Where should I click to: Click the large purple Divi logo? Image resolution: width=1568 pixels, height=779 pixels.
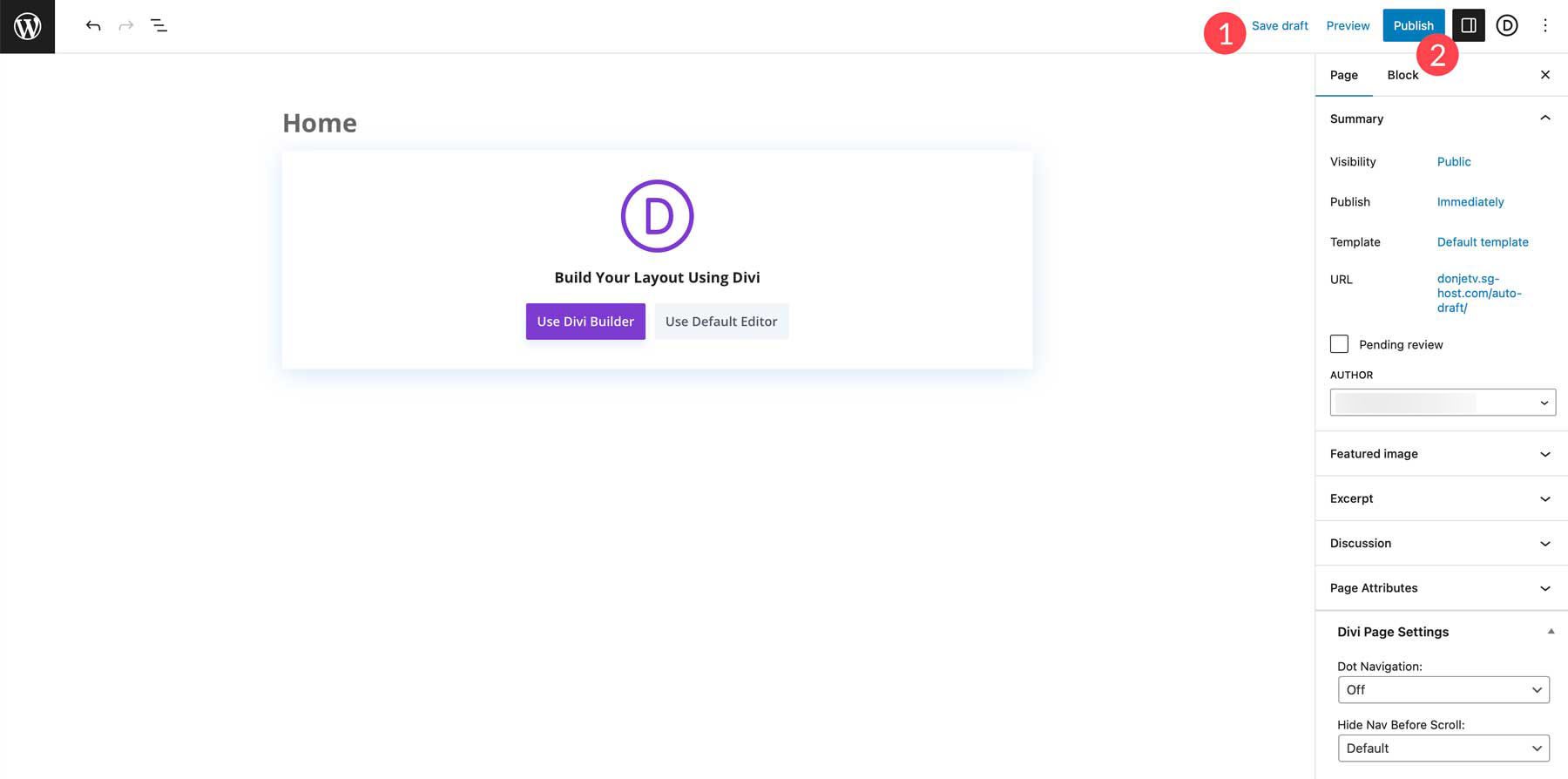click(657, 216)
